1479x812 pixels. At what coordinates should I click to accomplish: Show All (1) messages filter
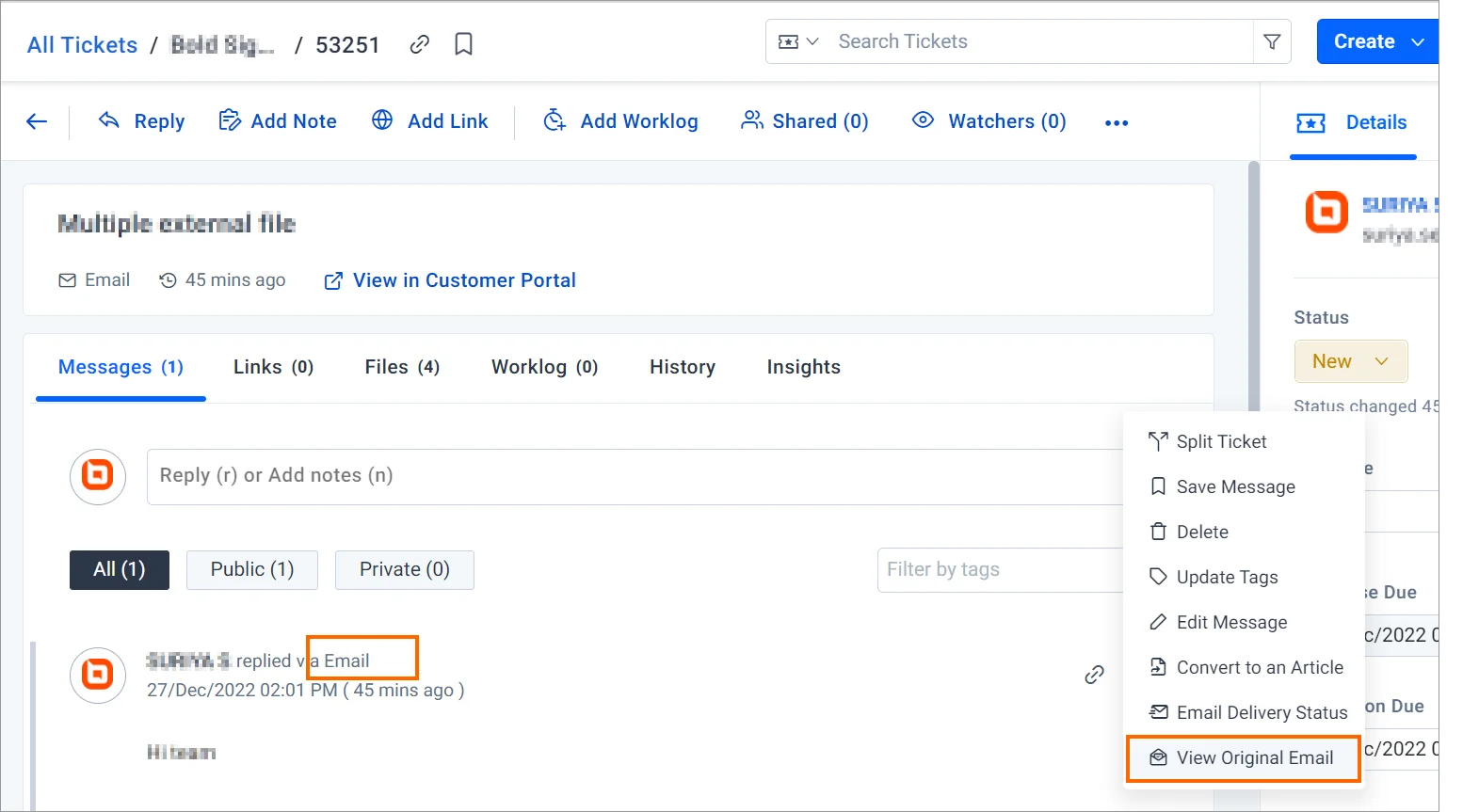click(x=120, y=570)
